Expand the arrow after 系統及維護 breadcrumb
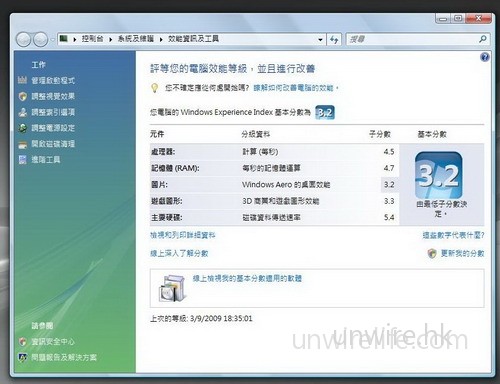Viewport: 500px width, 384px height. 161,39
